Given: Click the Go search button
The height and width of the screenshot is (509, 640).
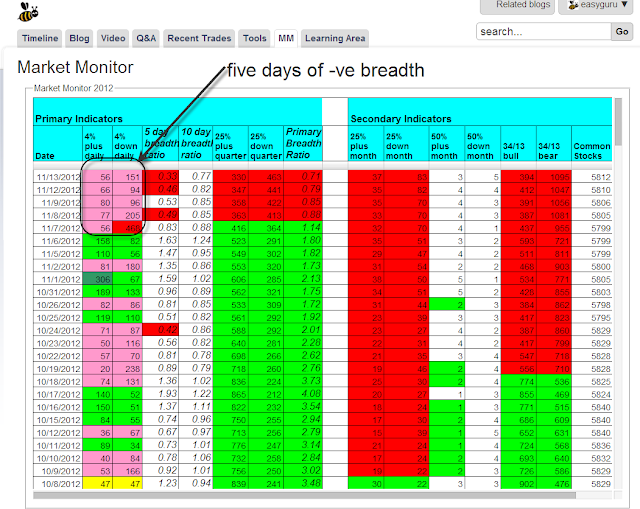Looking at the screenshot, I should 622,31.
